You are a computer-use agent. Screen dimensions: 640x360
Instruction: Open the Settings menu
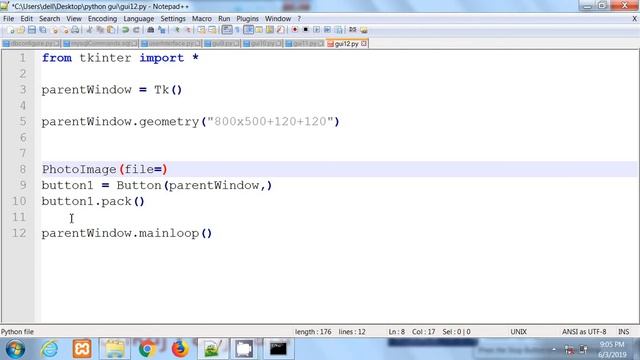tap(173, 19)
